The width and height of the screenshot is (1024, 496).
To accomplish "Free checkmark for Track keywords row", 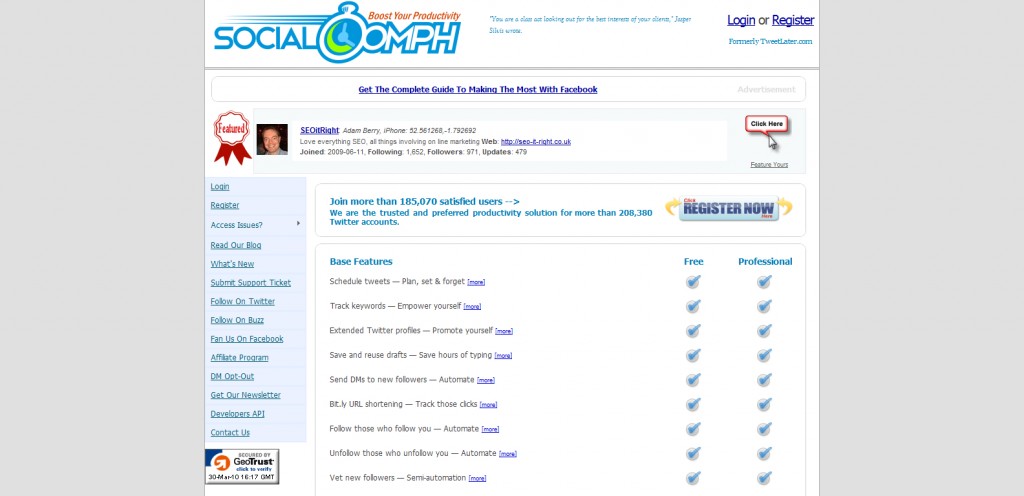I will pyautogui.click(x=693, y=306).
